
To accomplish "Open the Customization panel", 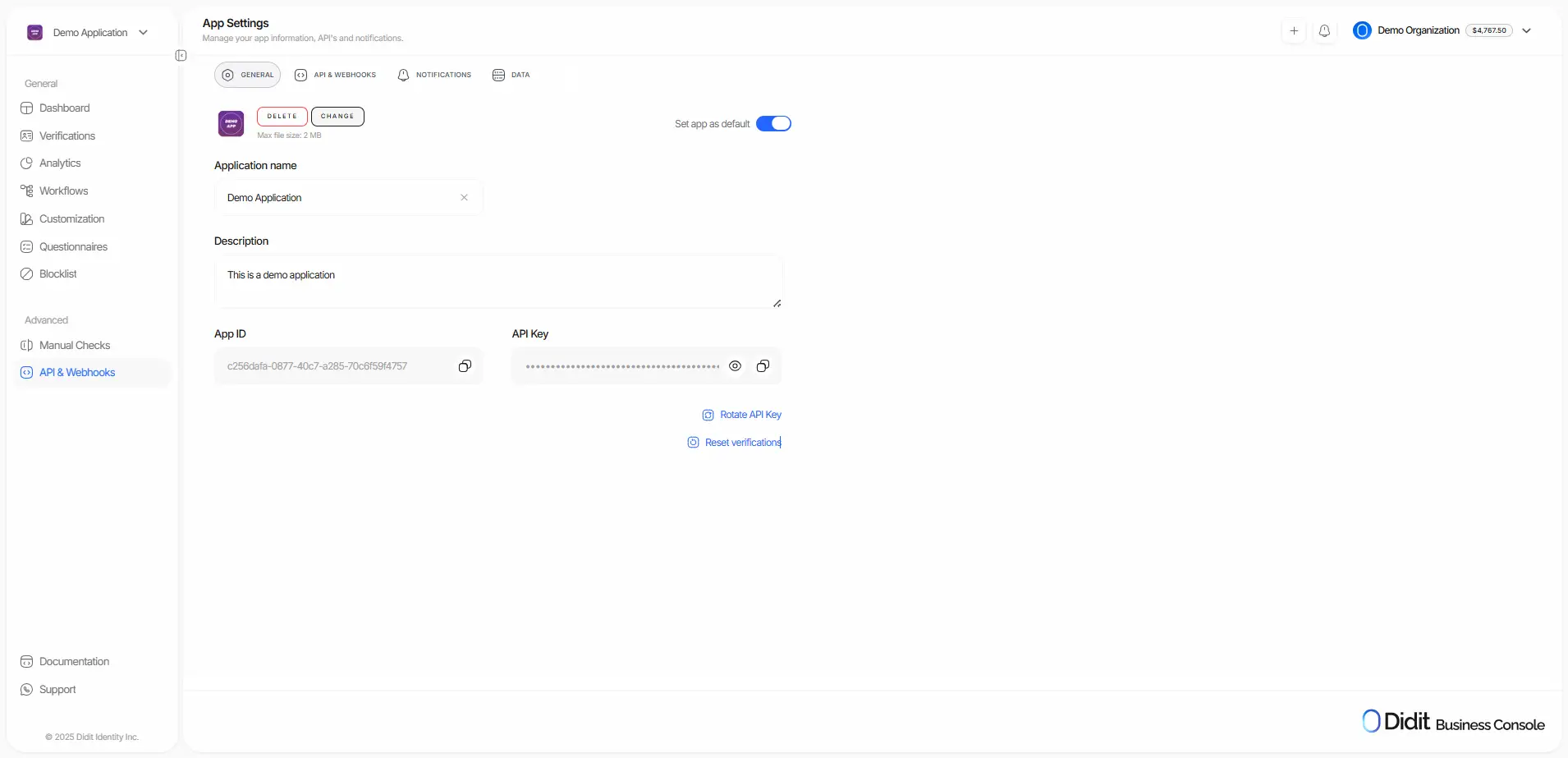I will pyautogui.click(x=72, y=218).
